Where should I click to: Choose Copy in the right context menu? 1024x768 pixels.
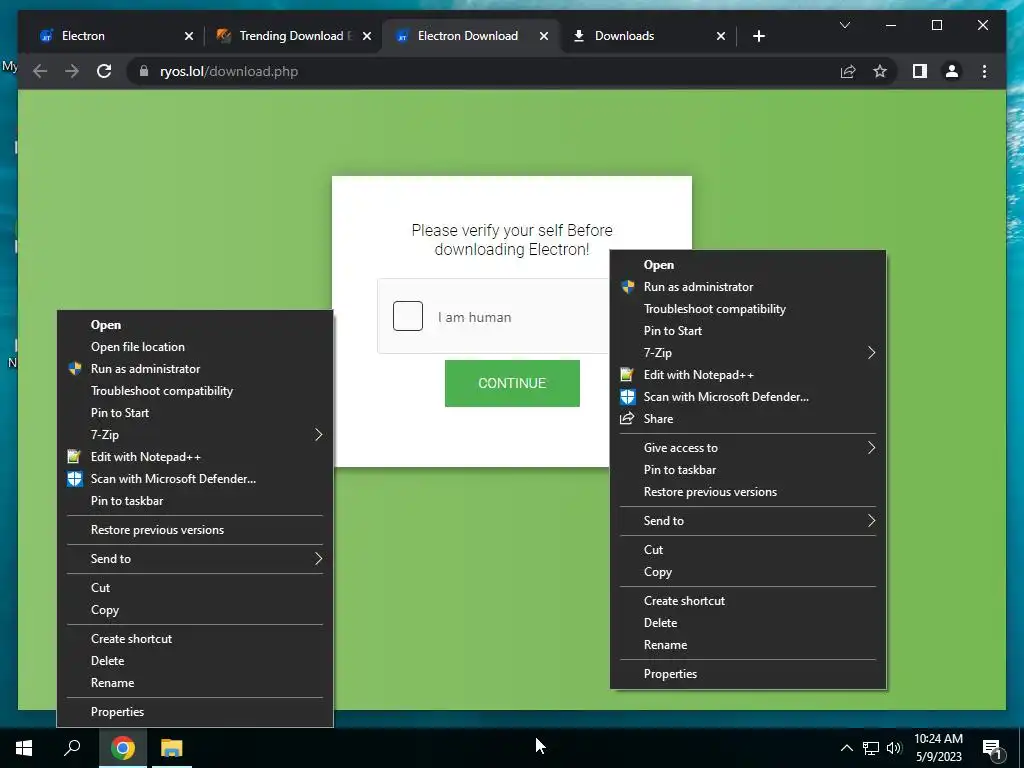(x=748, y=572)
